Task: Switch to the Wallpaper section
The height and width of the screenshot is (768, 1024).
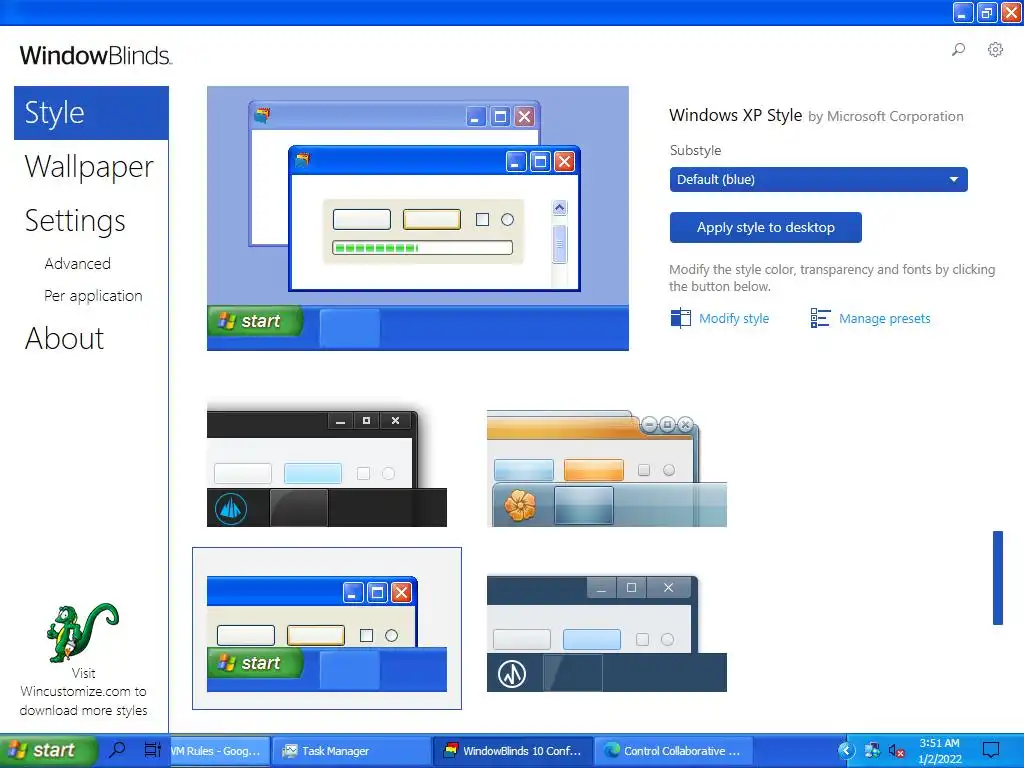Action: click(x=89, y=167)
